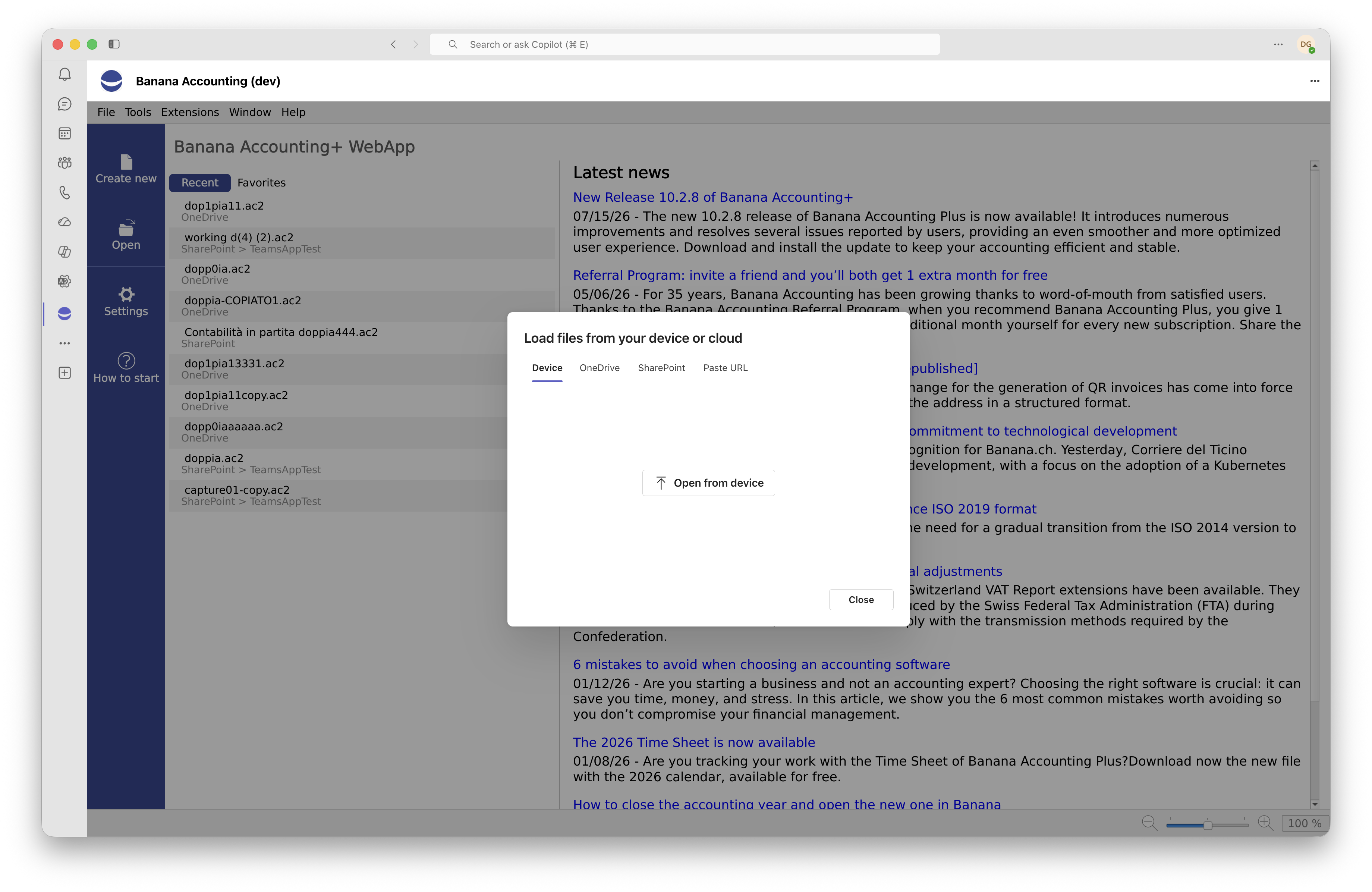Go back with the left arrow
The width and height of the screenshot is (1372, 892).
[x=393, y=44]
